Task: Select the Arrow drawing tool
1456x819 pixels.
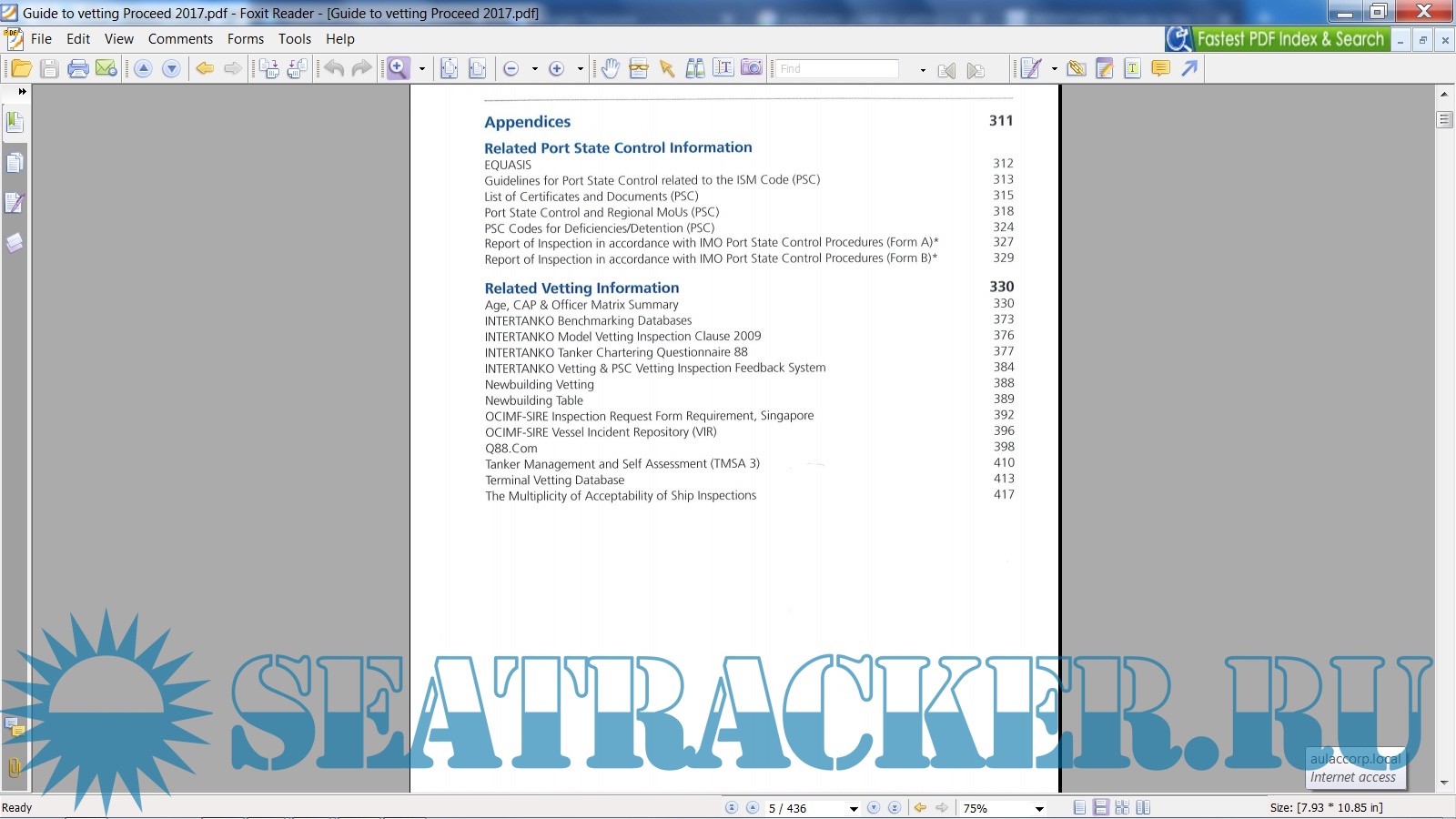Action: pyautogui.click(x=1189, y=69)
